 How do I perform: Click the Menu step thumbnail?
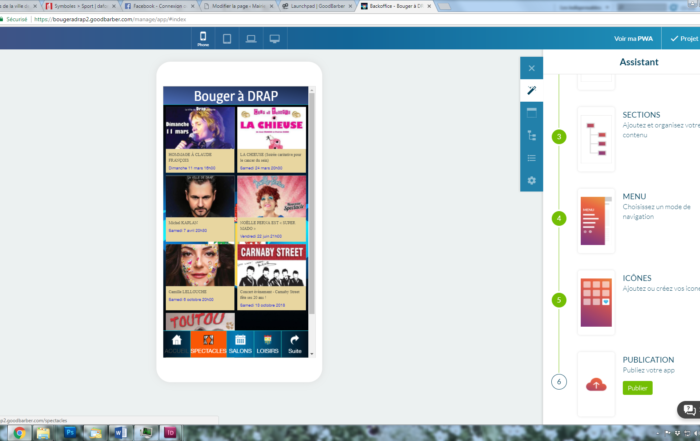(596, 221)
